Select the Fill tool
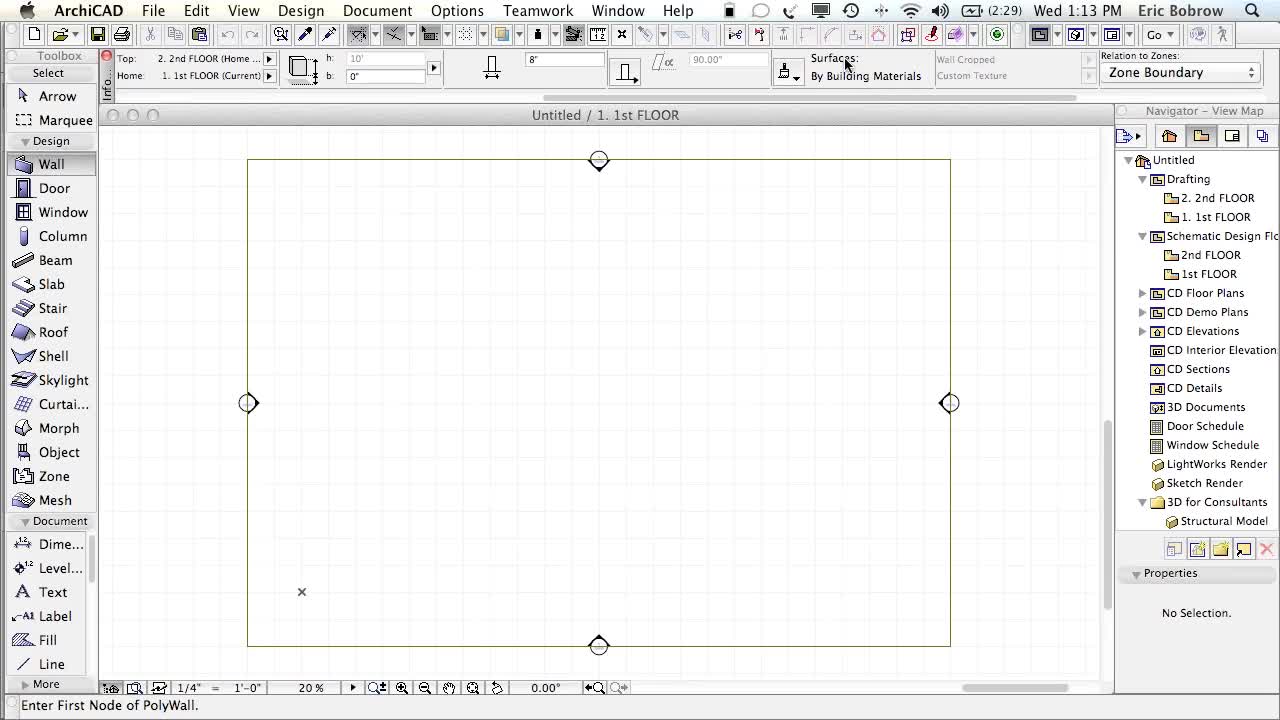 (x=48, y=640)
